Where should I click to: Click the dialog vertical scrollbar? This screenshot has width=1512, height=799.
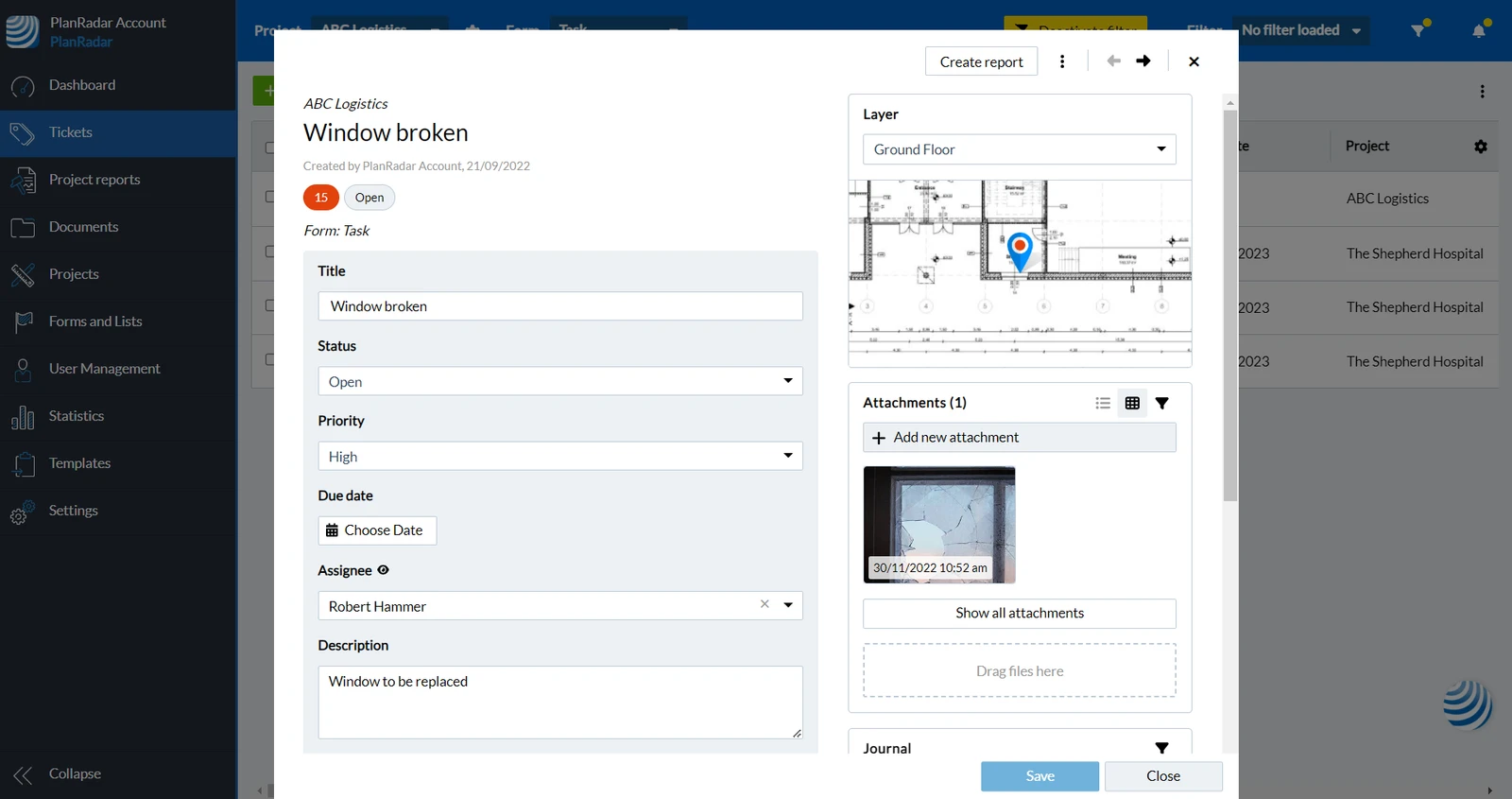(1230, 305)
